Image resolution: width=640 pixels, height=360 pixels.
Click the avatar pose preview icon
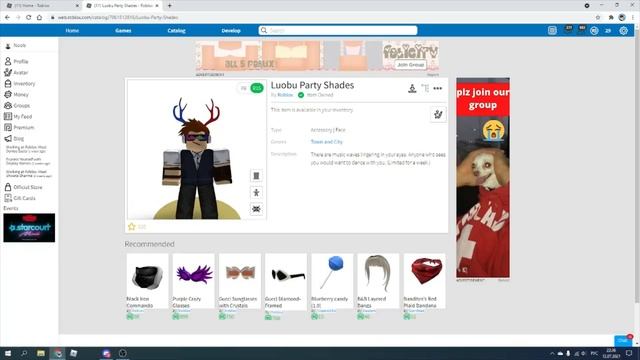(x=256, y=193)
